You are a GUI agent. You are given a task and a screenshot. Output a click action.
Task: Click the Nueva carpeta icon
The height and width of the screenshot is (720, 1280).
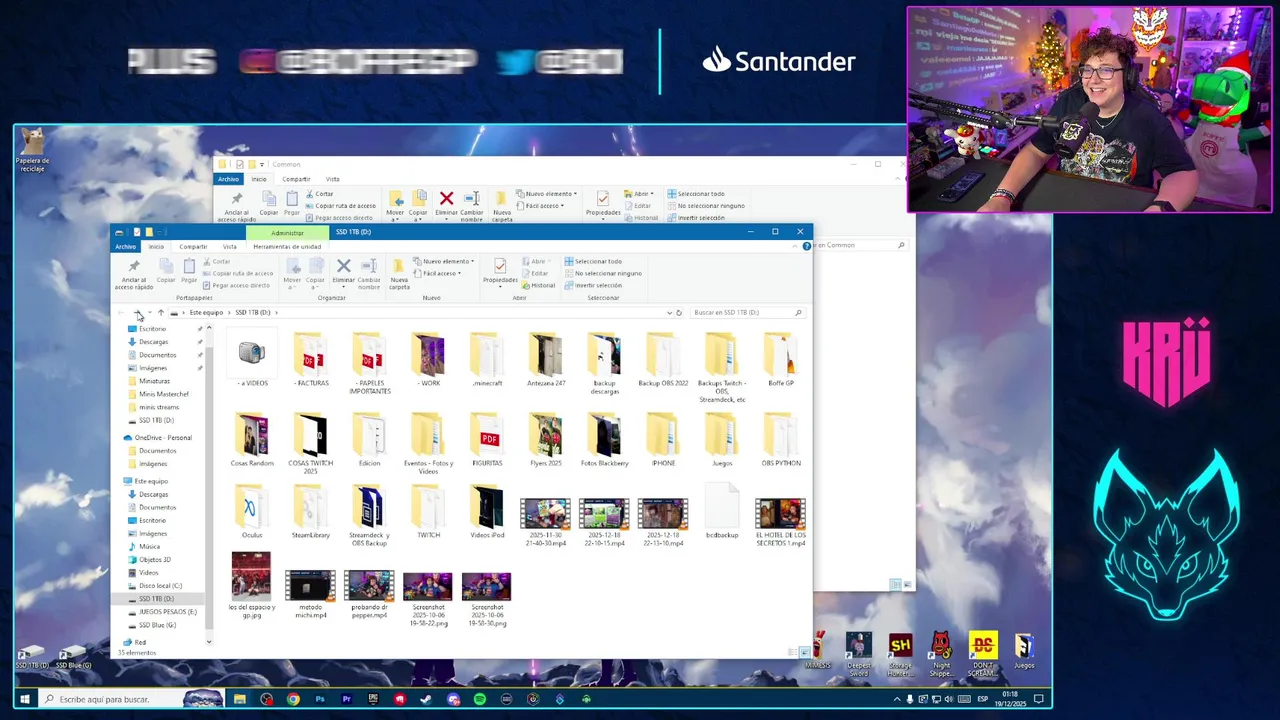point(399,266)
